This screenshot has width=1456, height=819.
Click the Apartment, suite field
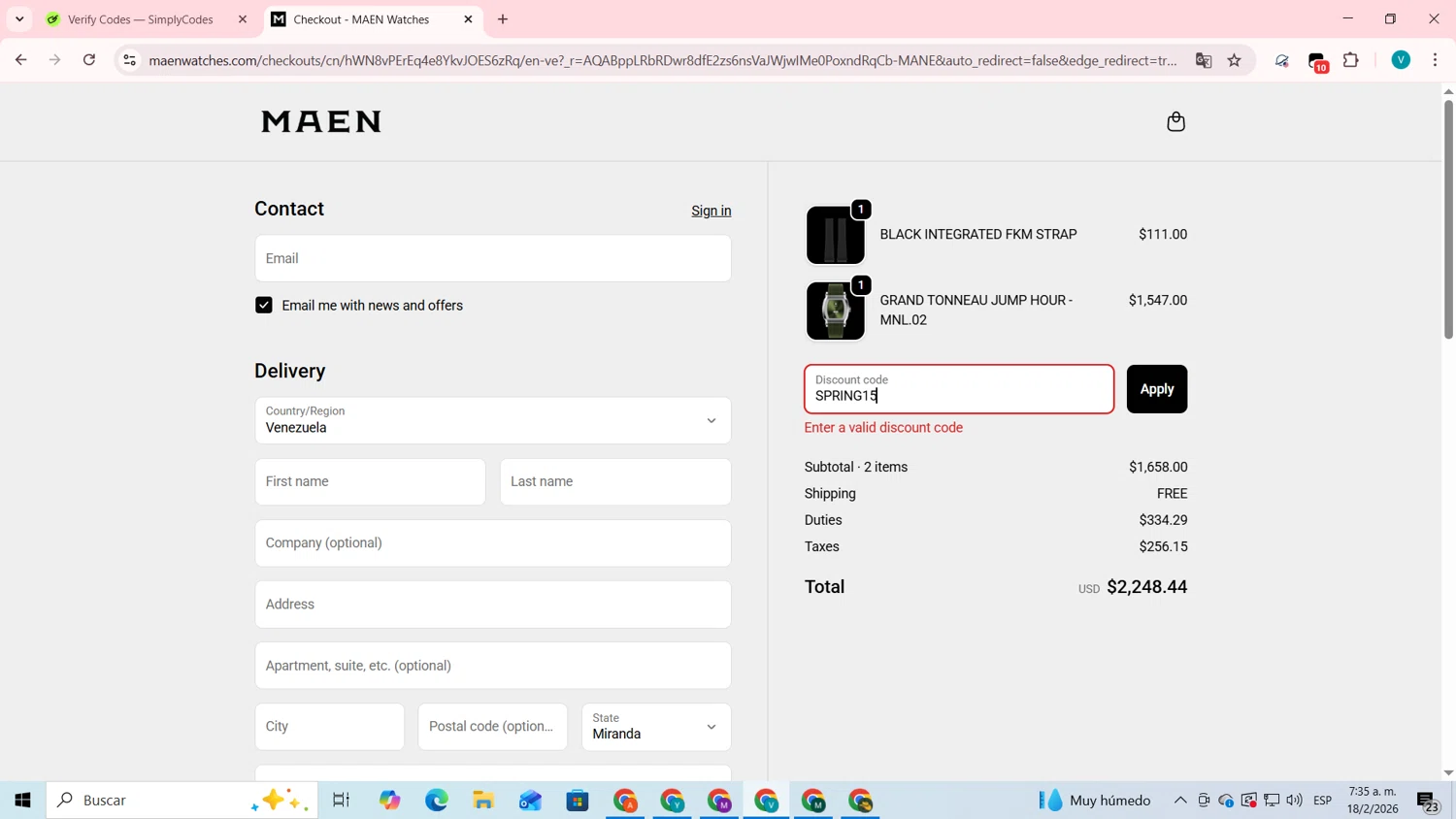click(x=493, y=666)
